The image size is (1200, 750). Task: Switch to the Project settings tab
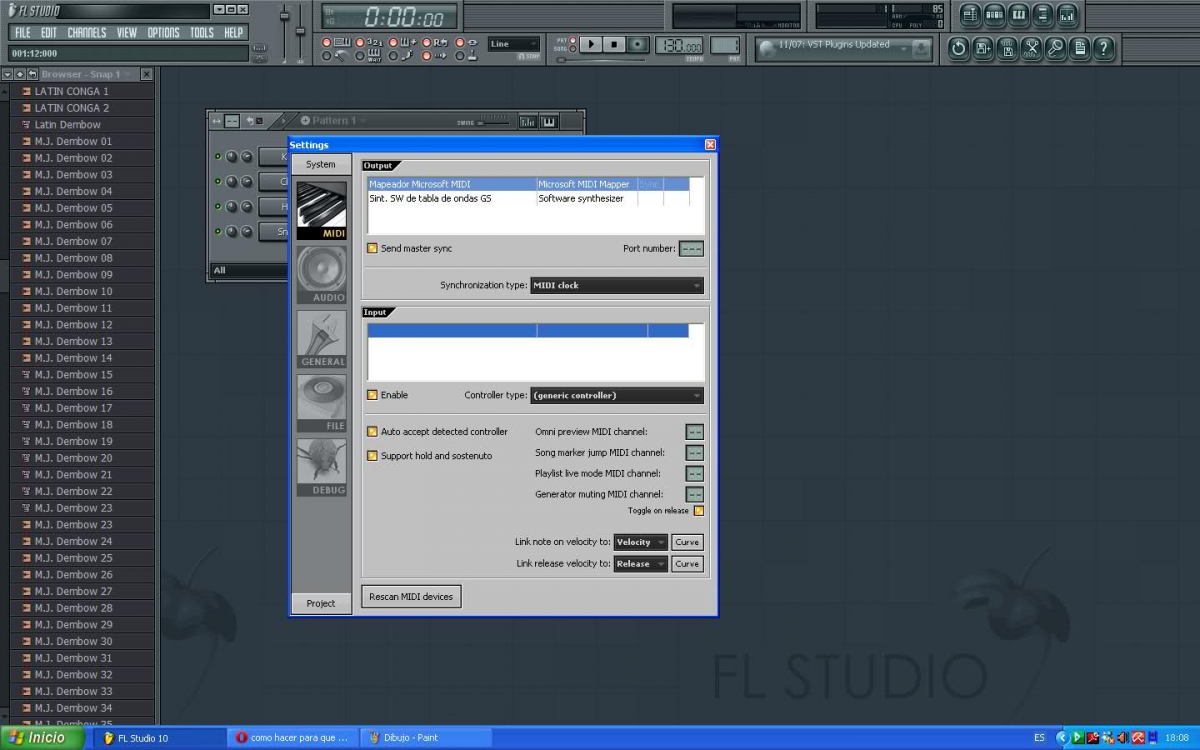click(321, 603)
